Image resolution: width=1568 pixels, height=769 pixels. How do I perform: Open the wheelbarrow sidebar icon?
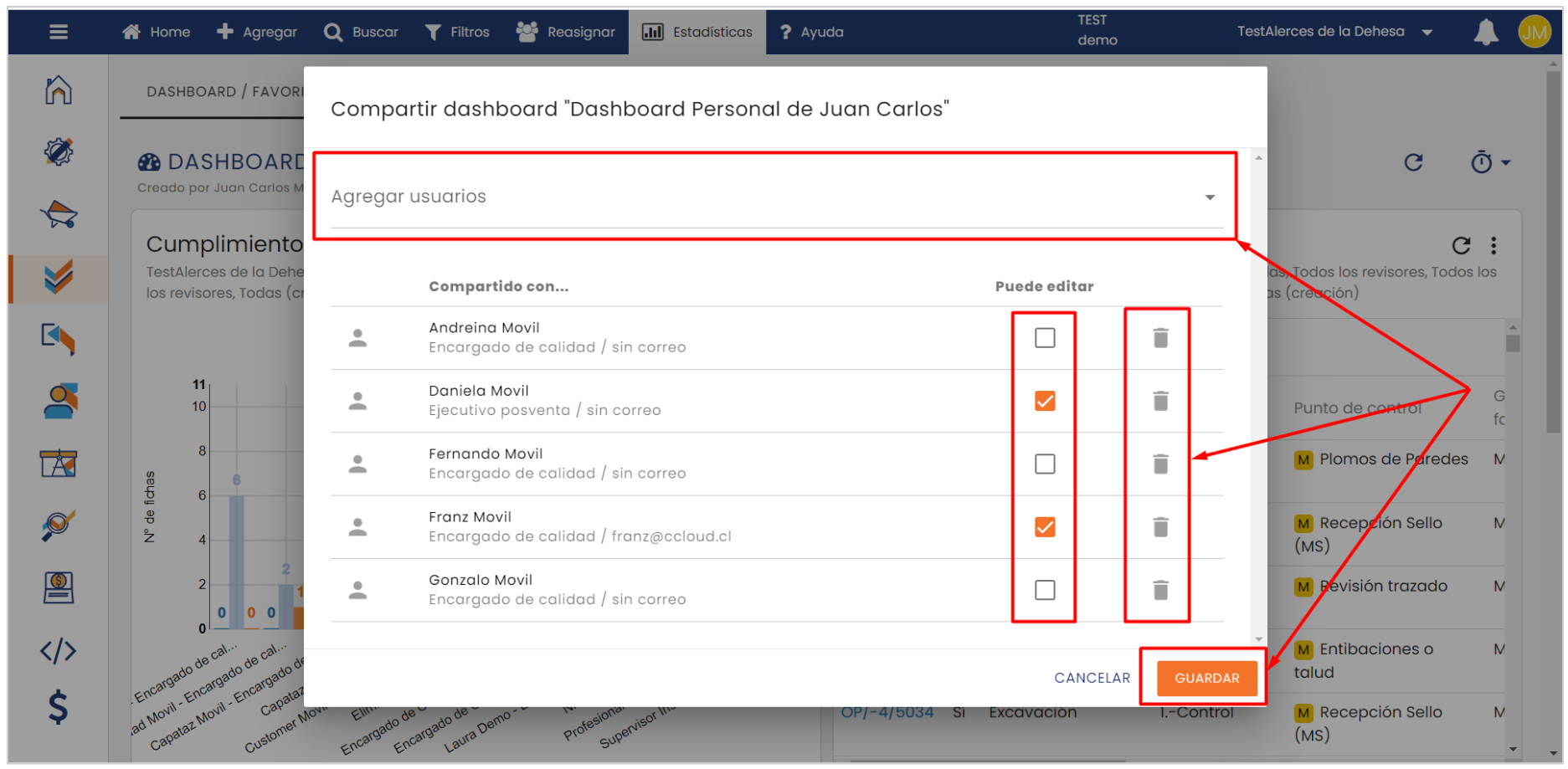click(x=59, y=214)
